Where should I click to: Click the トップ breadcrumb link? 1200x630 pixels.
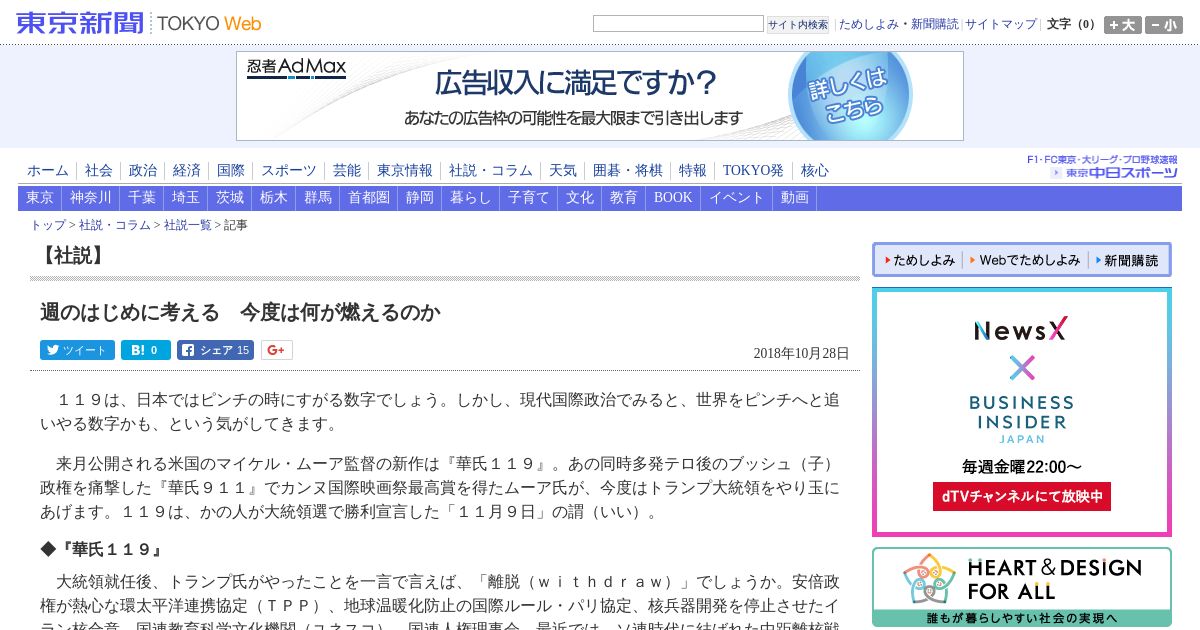pos(48,225)
